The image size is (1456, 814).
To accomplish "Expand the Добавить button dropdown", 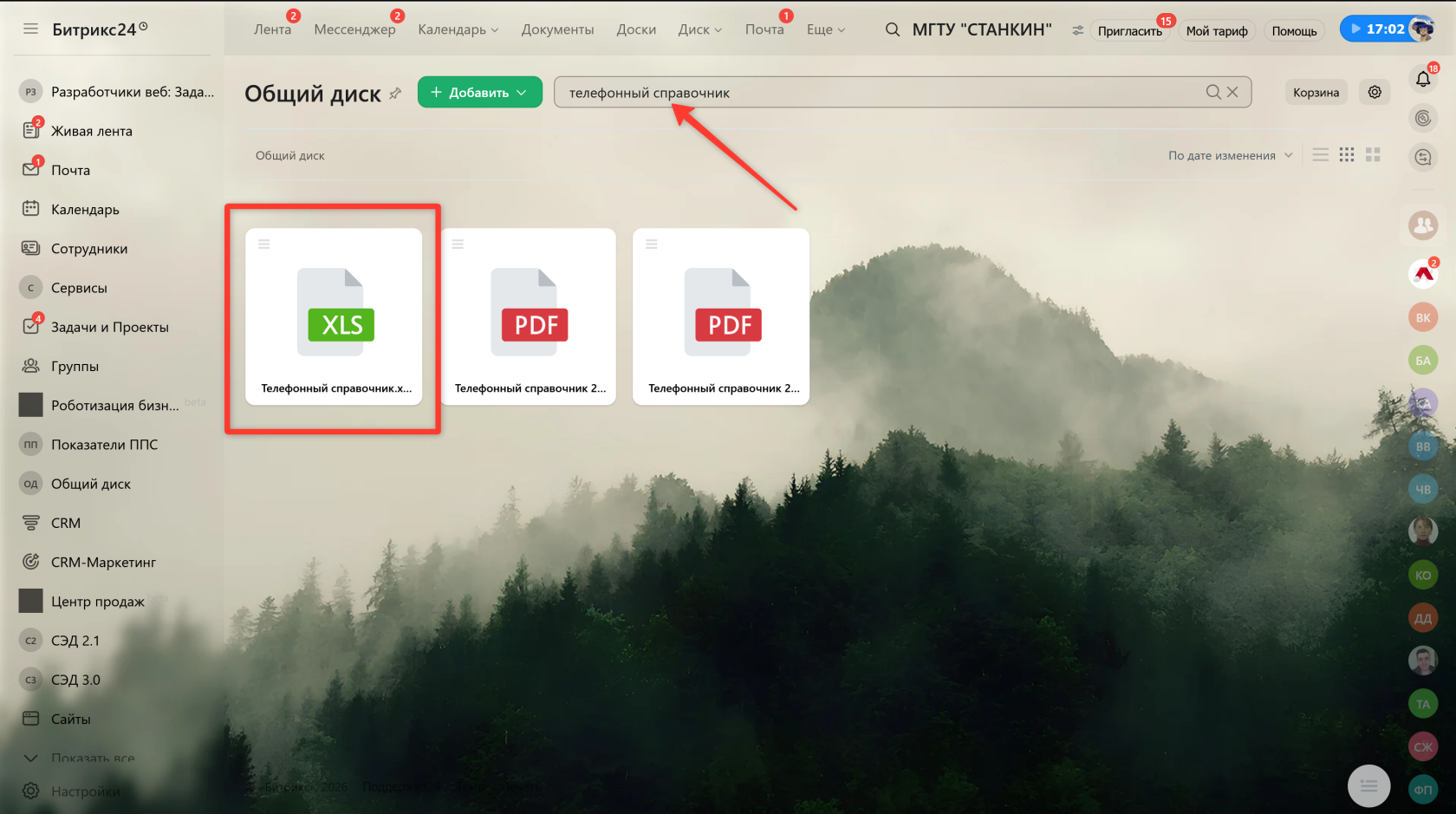I will click(521, 92).
